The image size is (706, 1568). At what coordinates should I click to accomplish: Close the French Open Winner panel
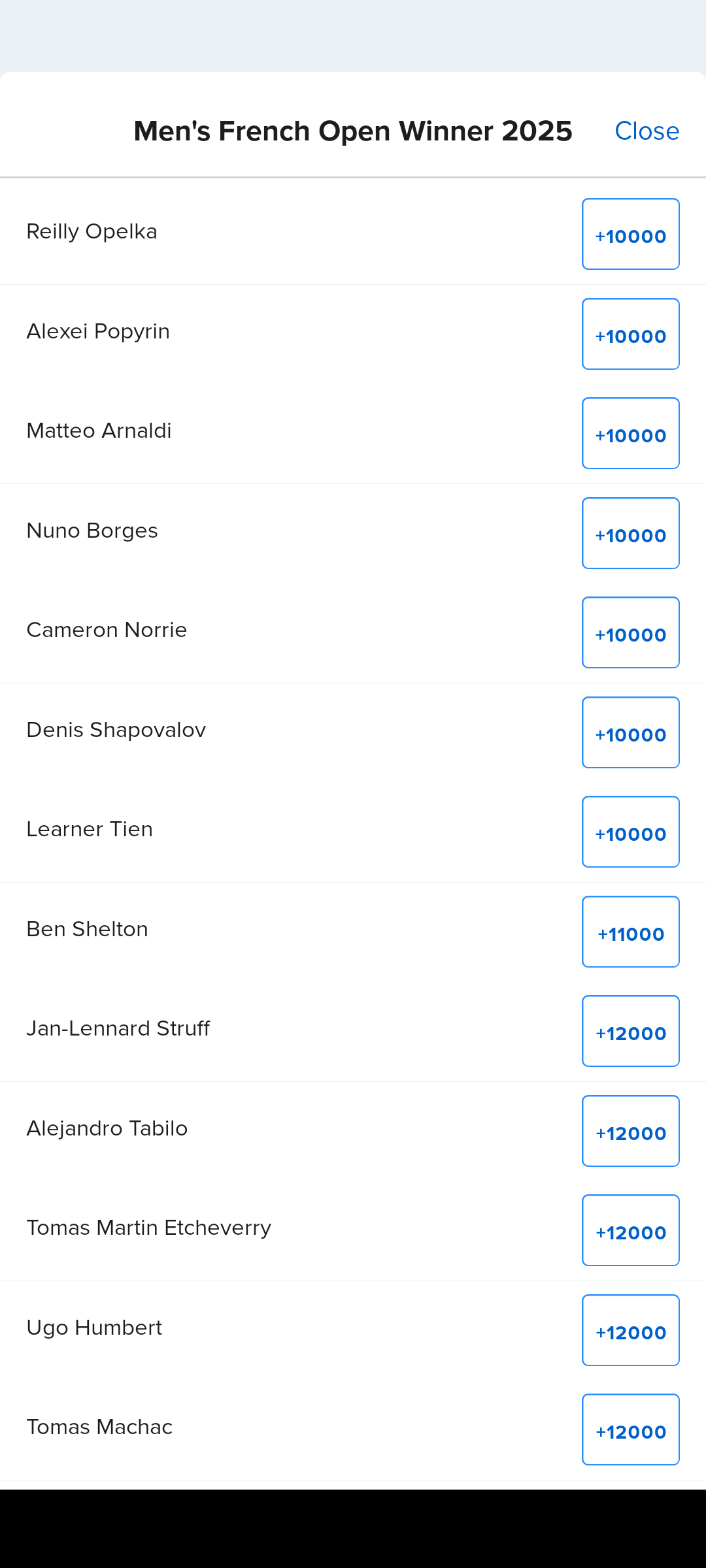coord(647,131)
